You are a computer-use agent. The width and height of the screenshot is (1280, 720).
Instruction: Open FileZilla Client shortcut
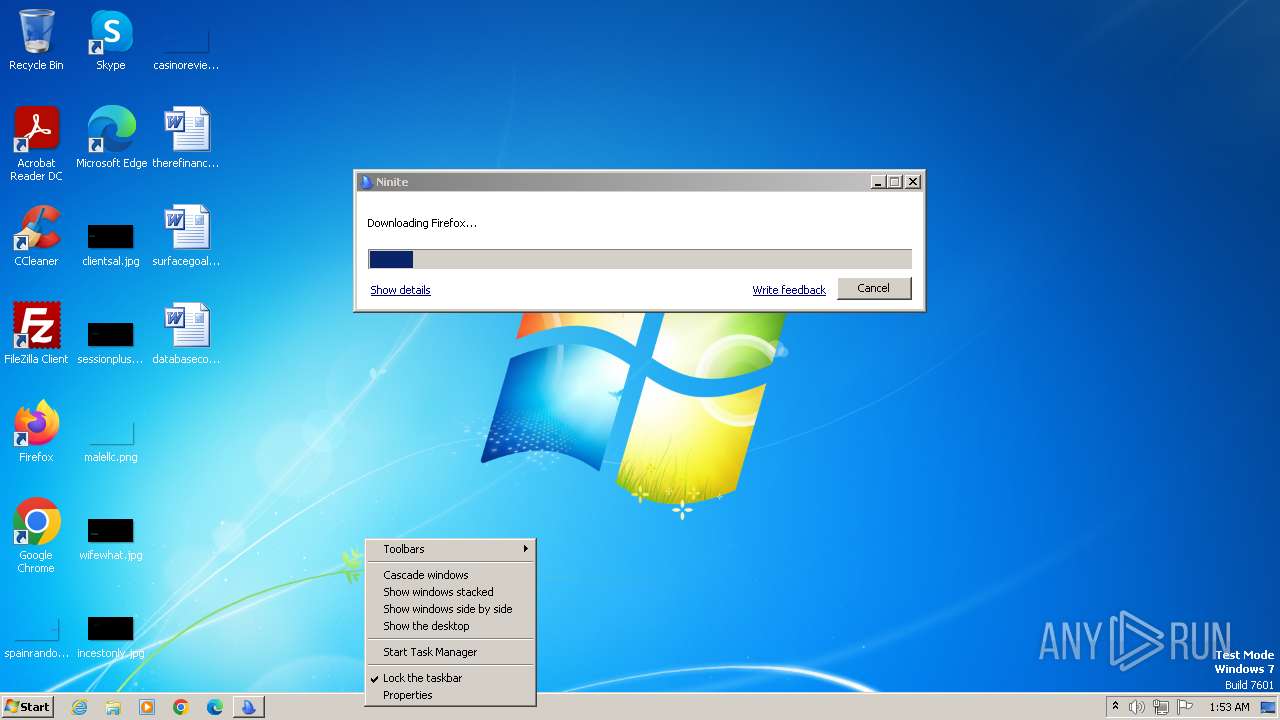[x=36, y=333]
